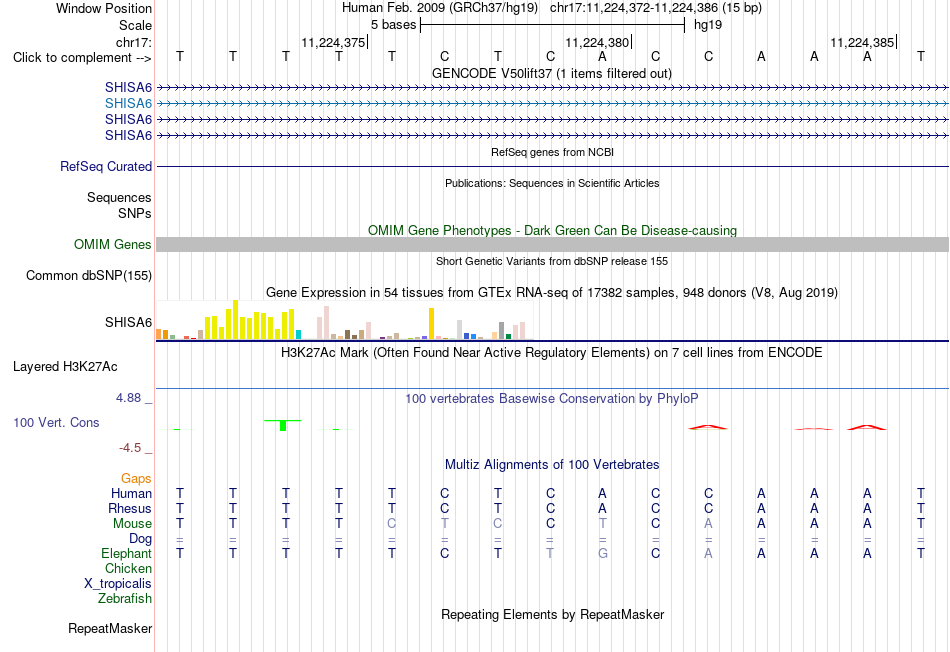Select the light-blue SHISA6 transcript label
This screenshot has width=950, height=652.
pyautogui.click(x=128, y=103)
